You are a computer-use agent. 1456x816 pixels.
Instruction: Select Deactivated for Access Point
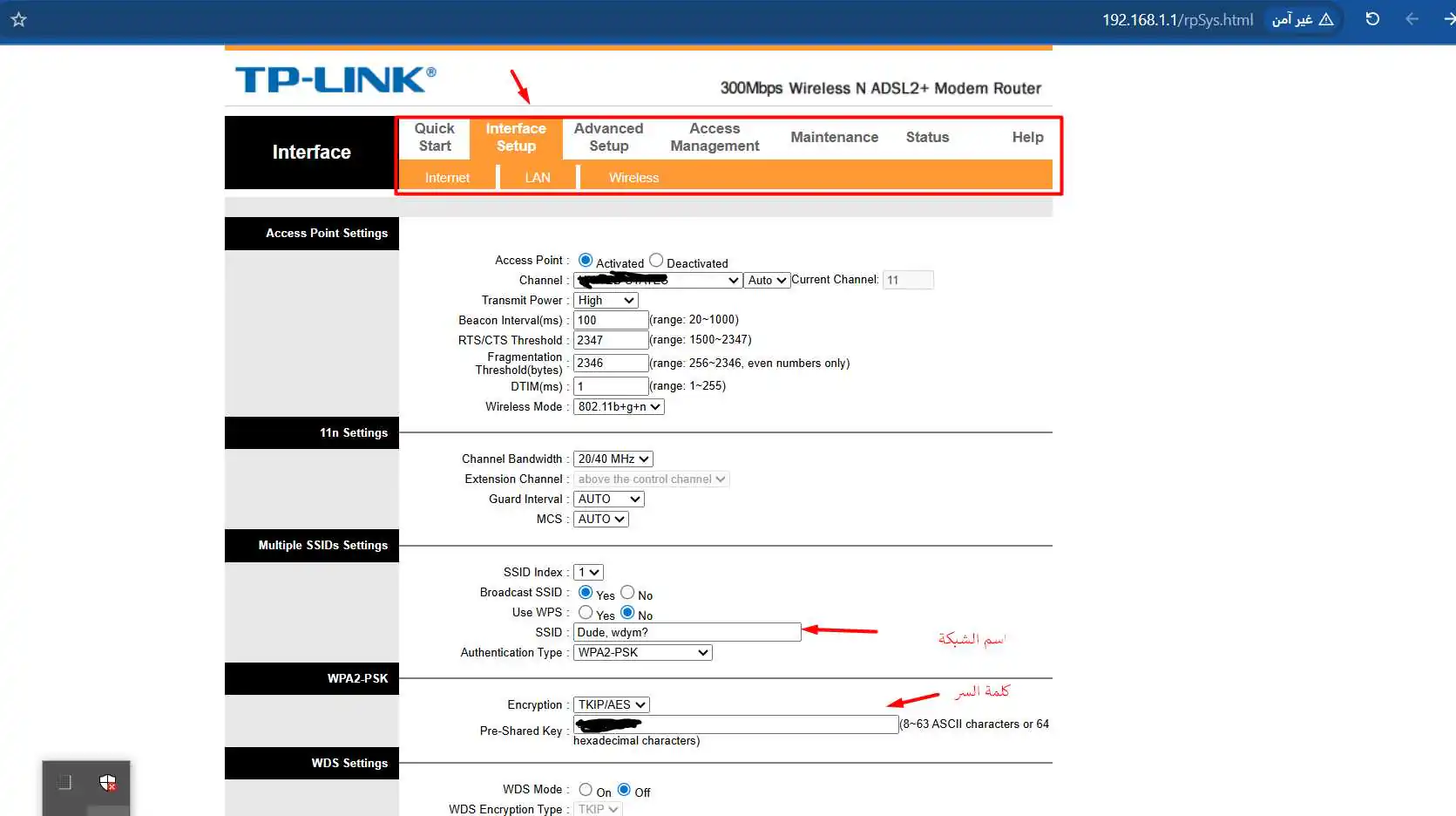[x=656, y=261]
